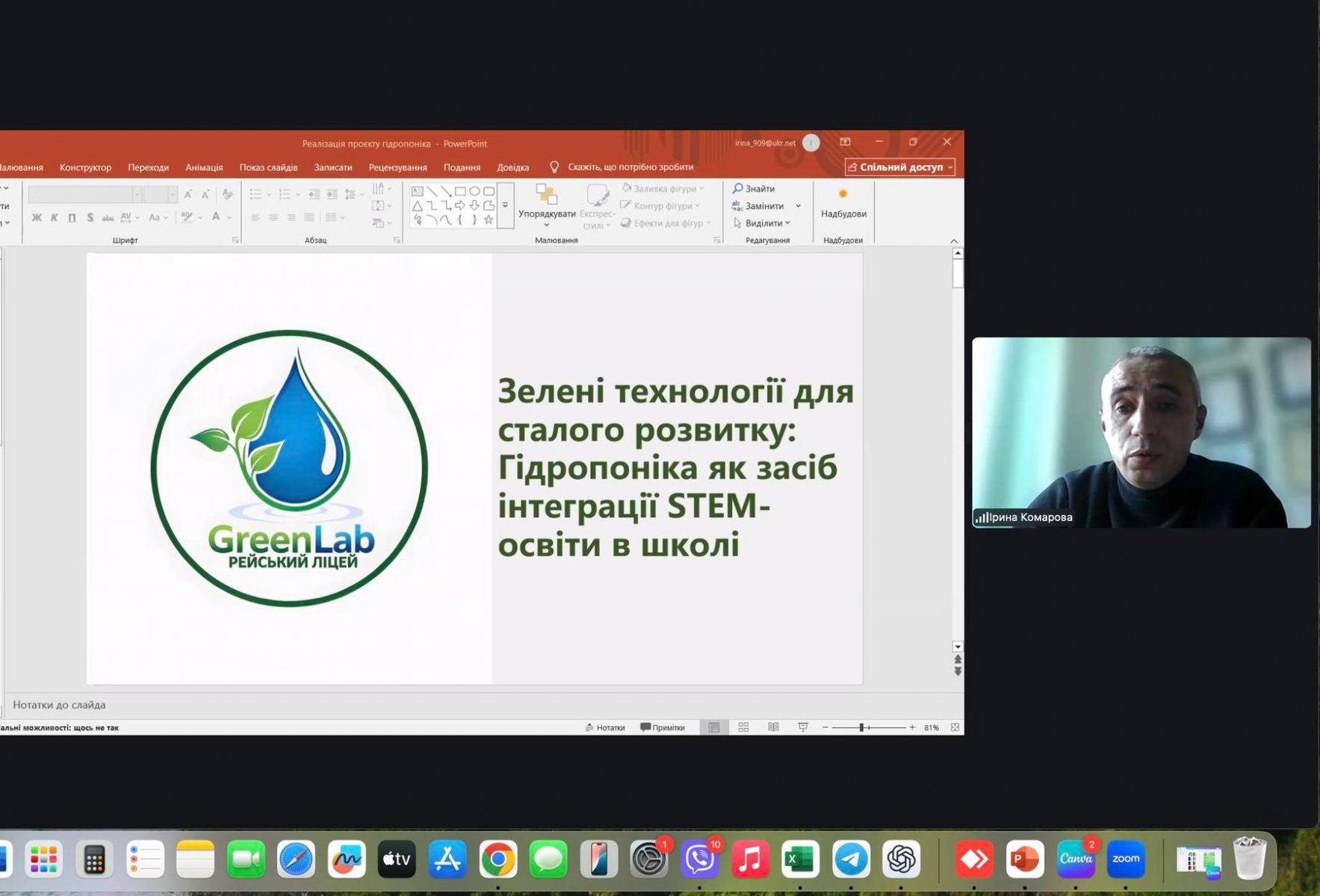Click the zoom slider in status bar
This screenshot has width=1320, height=896.
[861, 727]
